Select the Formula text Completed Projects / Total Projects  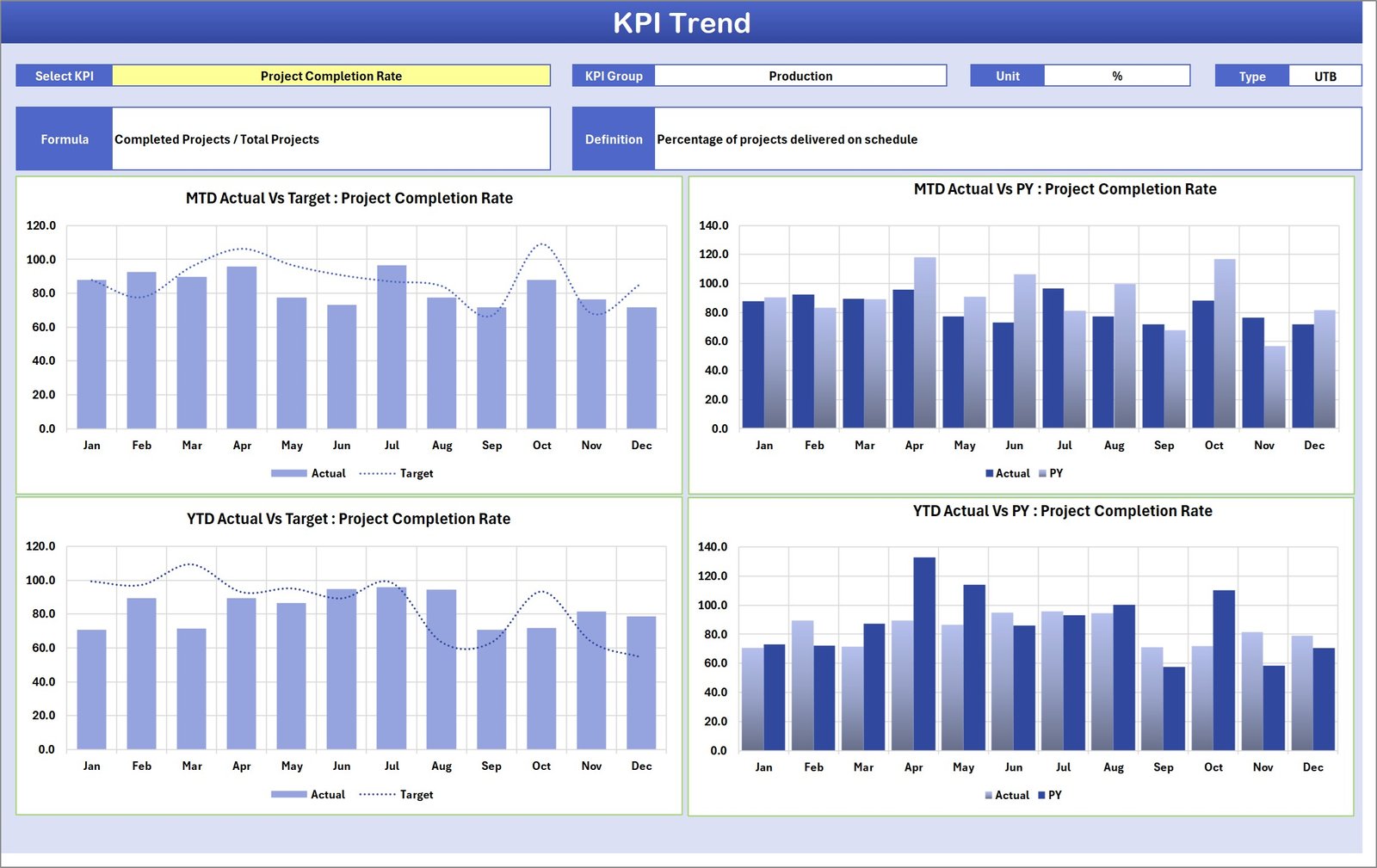point(218,139)
